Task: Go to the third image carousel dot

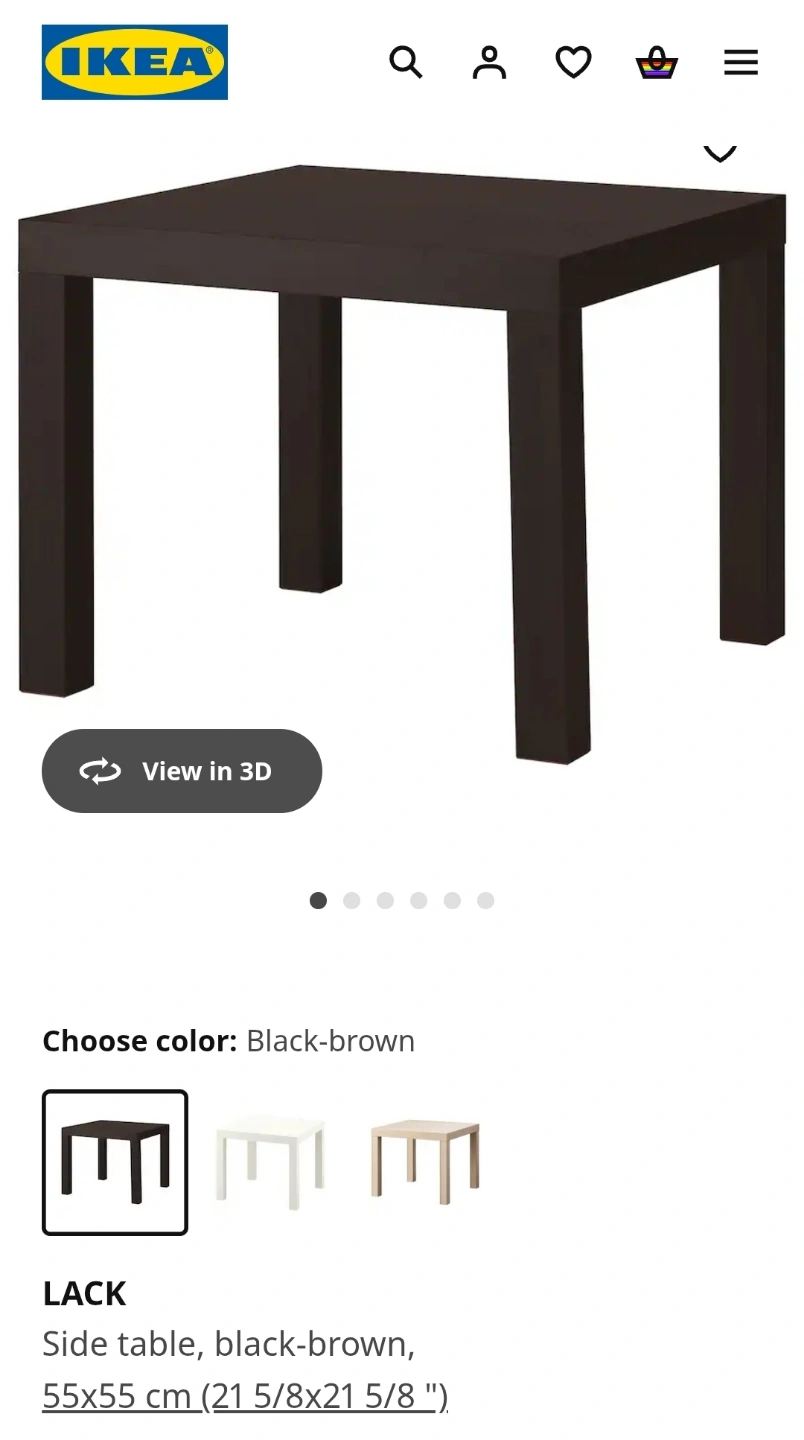Action: (x=385, y=900)
